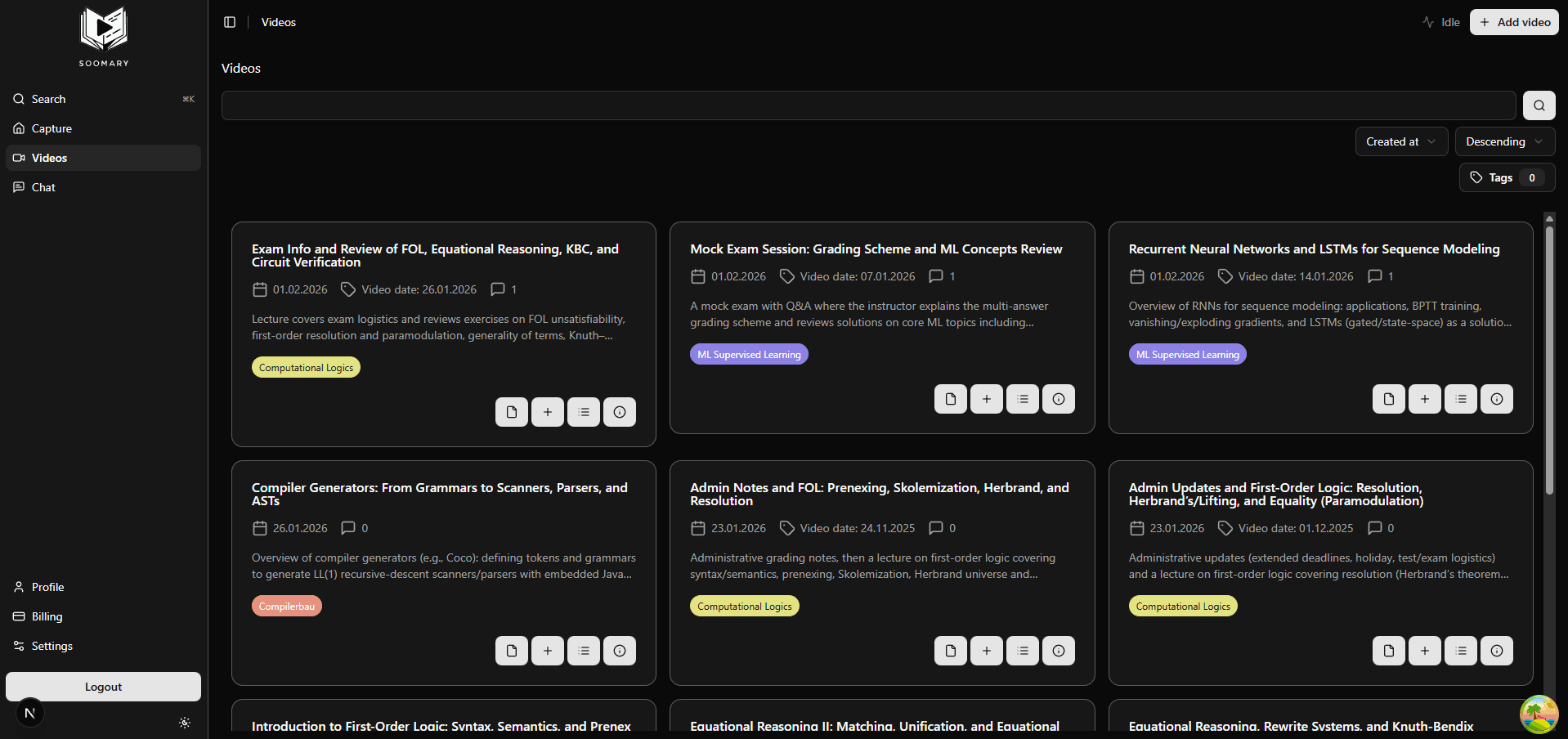The width and height of the screenshot is (1568, 739).
Task: Click the plus icon on Mock Exam Session card
Action: [x=986, y=399]
